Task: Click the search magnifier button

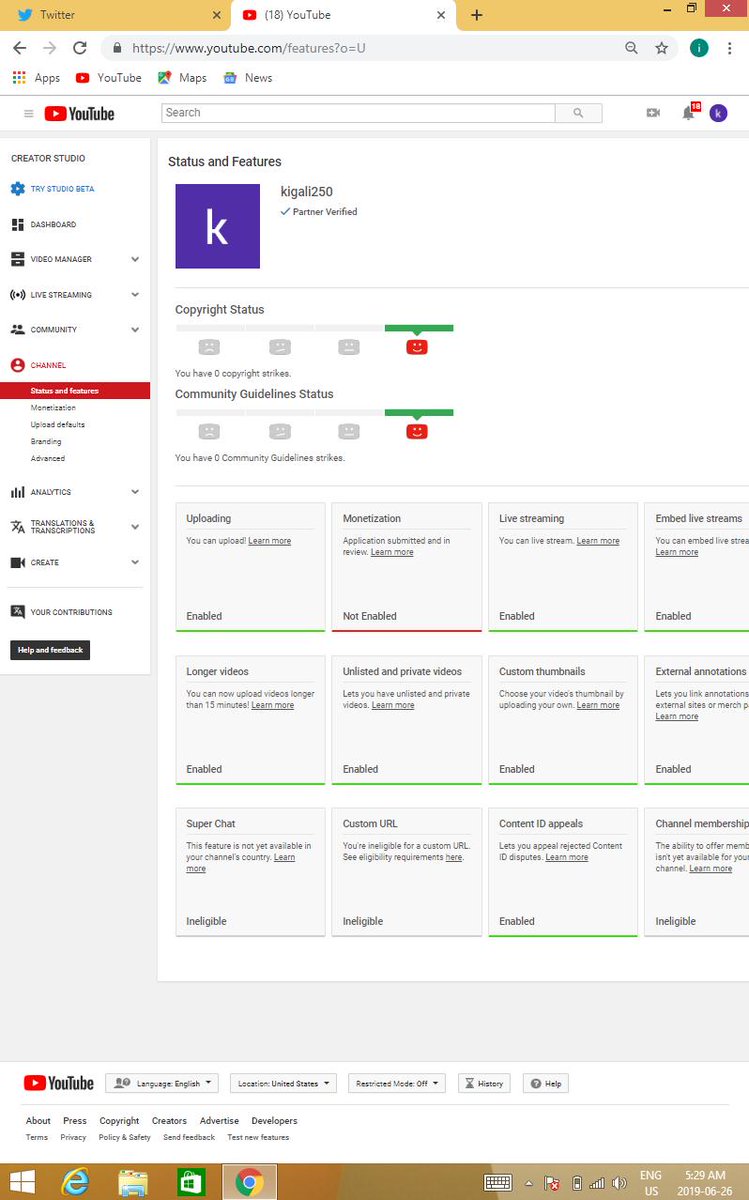Action: 579,113
